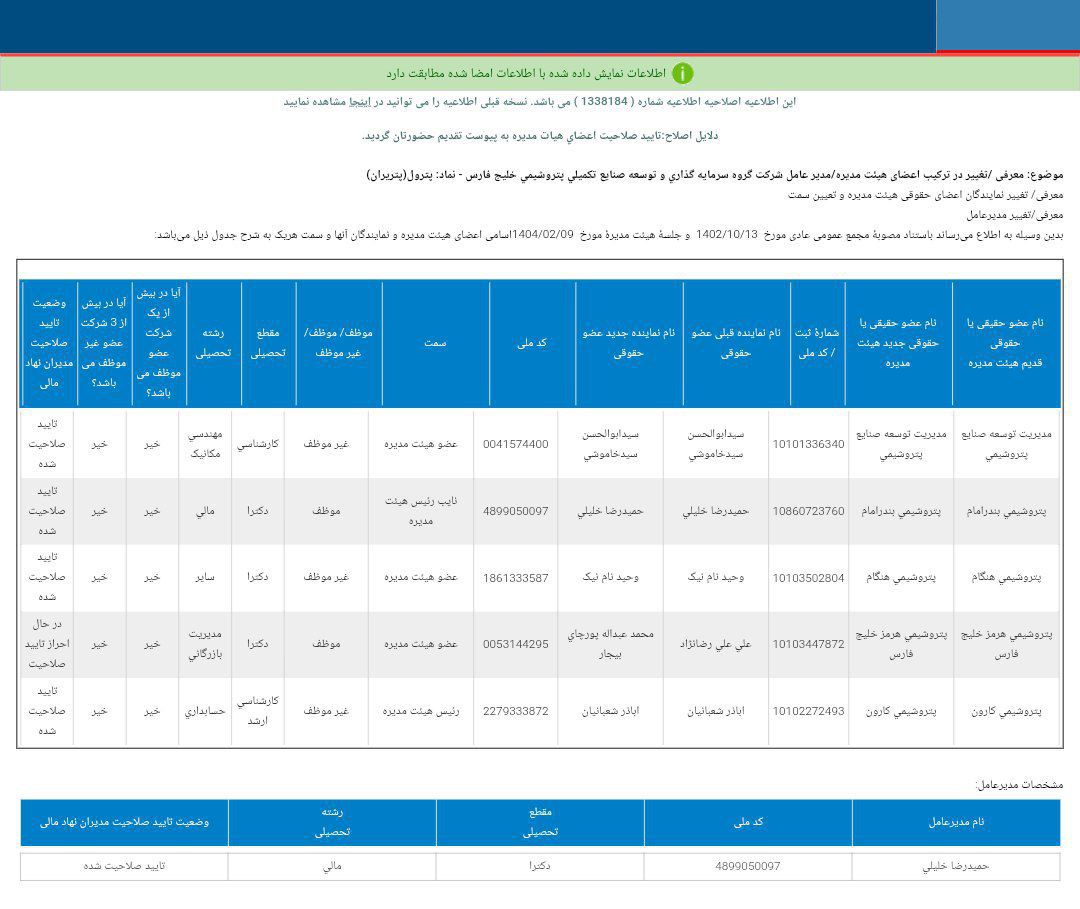
Task: Select national code 4899050097 in the CEO details table
Action: click(747, 866)
